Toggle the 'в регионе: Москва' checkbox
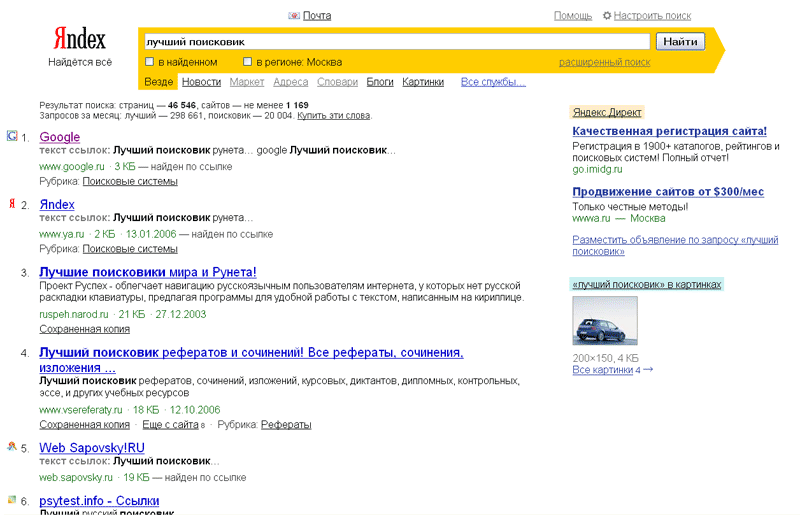 point(247,62)
